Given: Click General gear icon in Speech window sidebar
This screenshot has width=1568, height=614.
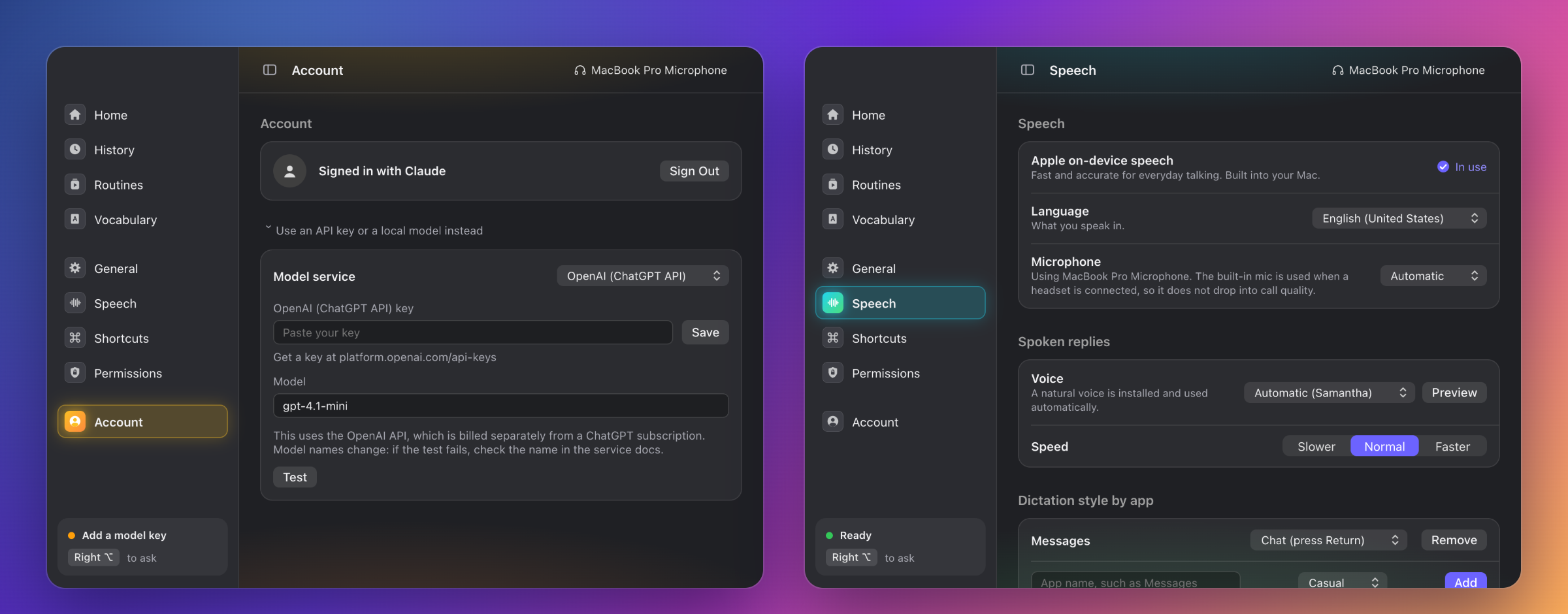Looking at the screenshot, I should pyautogui.click(x=833, y=268).
